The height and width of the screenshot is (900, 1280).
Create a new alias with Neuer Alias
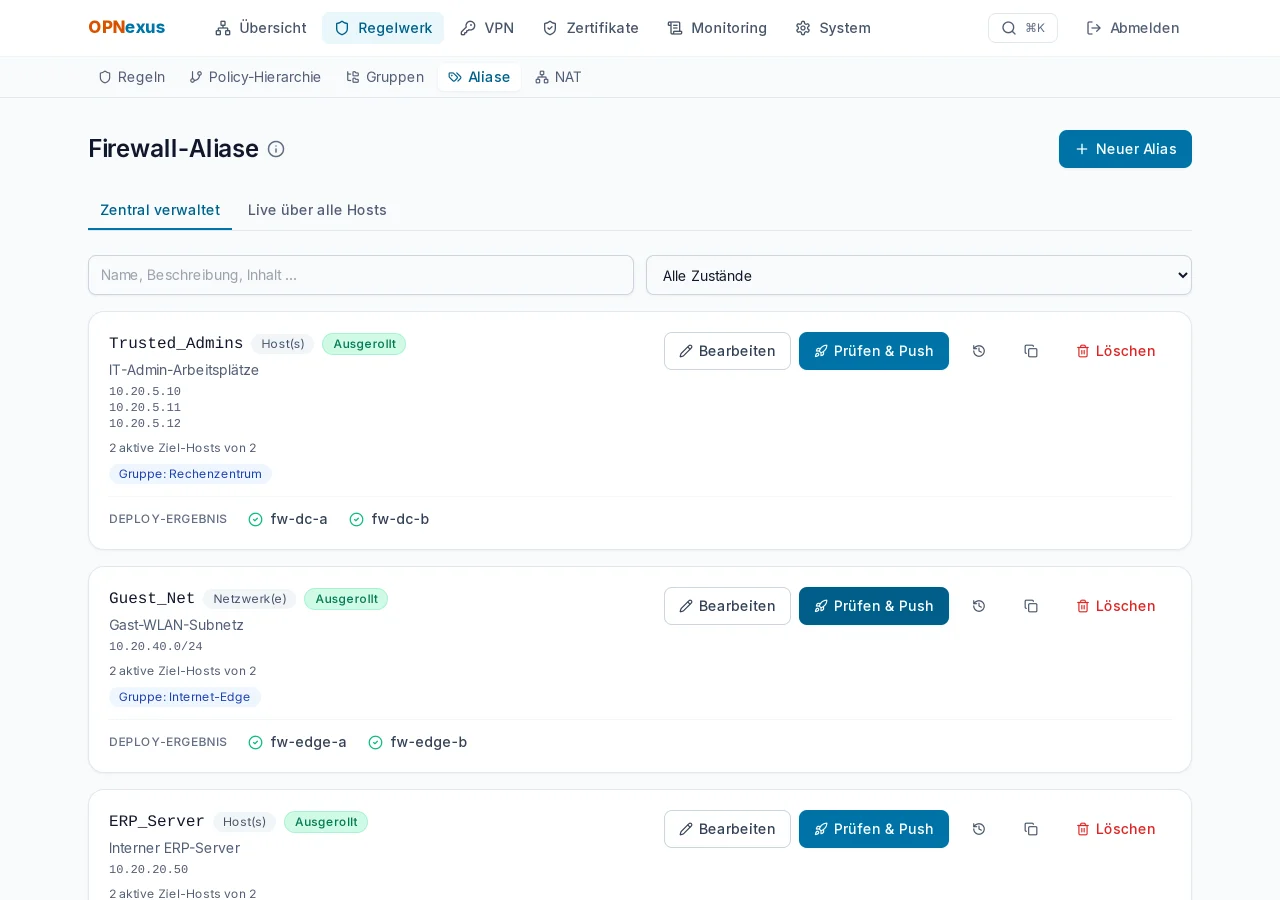coord(1125,149)
